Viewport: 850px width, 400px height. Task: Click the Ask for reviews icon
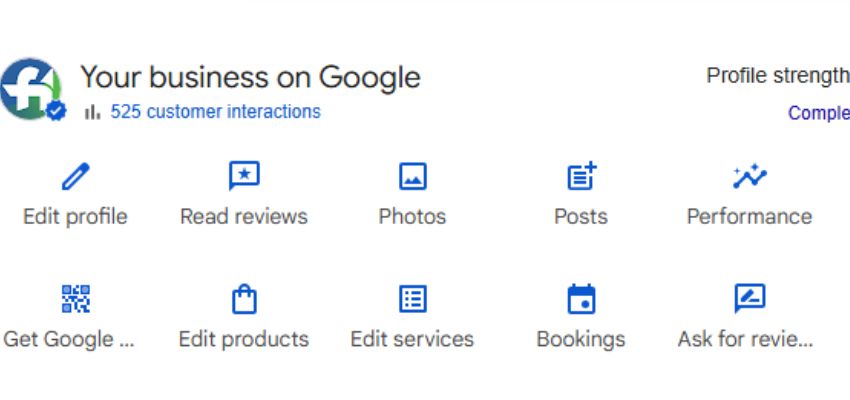[749, 299]
